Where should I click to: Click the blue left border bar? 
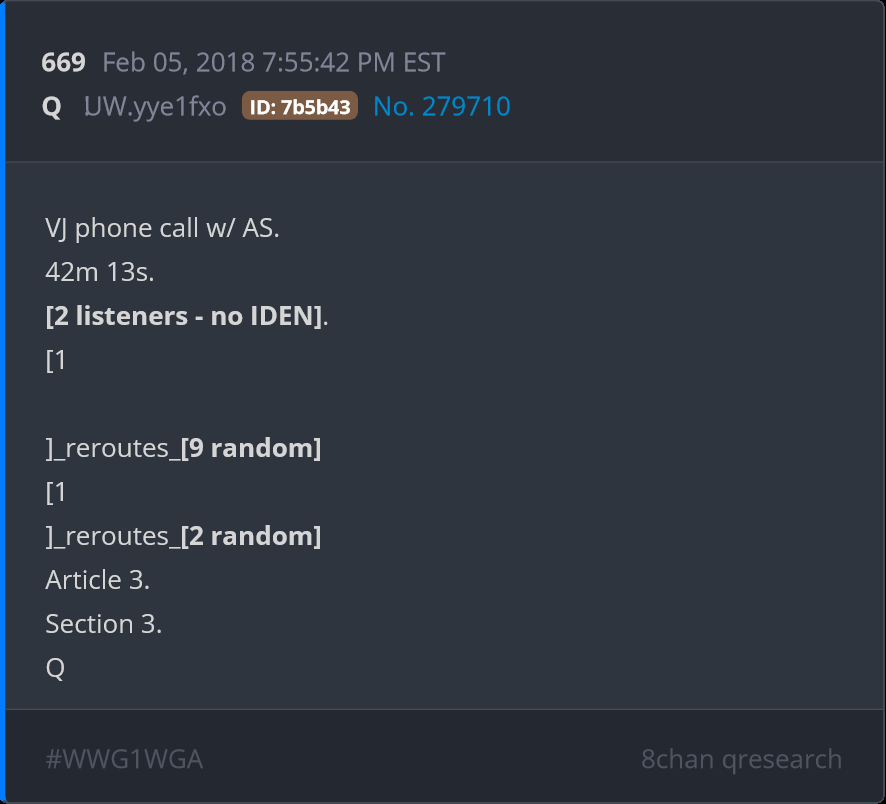[x=3, y=402]
